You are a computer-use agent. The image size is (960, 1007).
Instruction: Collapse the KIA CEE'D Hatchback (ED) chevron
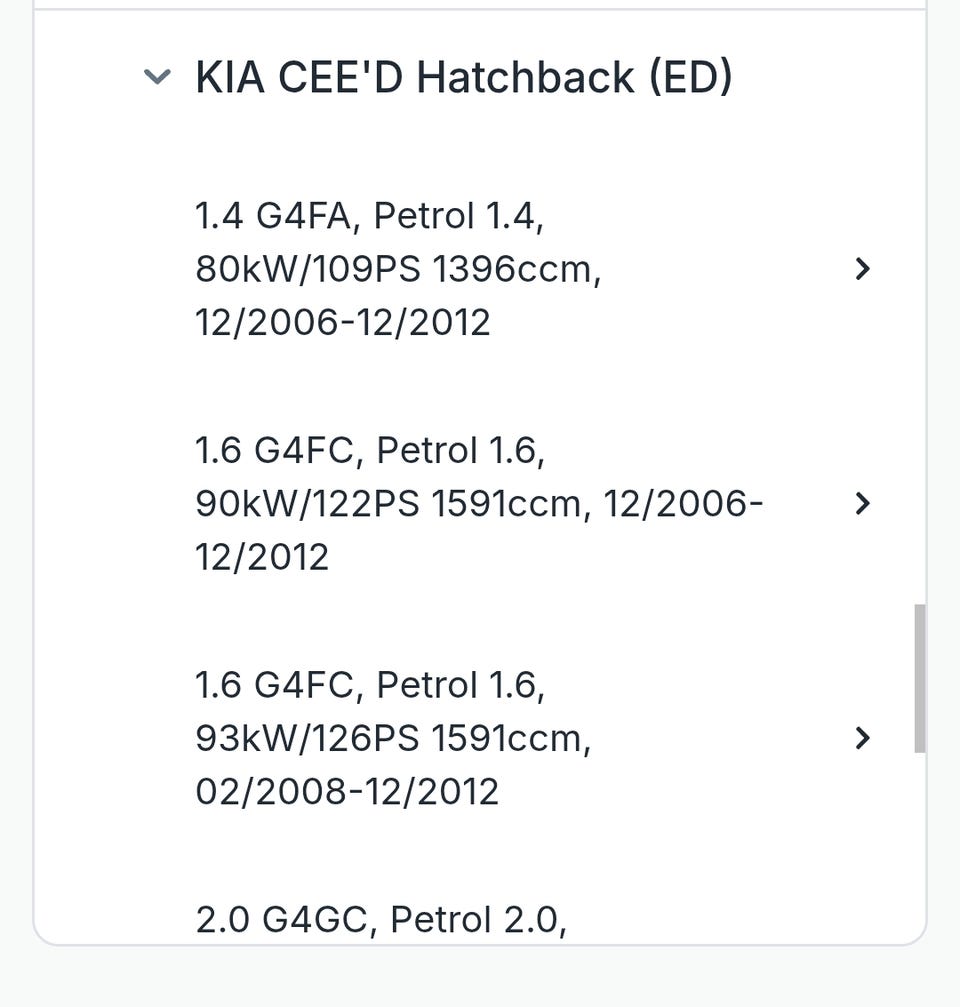[x=157, y=77]
